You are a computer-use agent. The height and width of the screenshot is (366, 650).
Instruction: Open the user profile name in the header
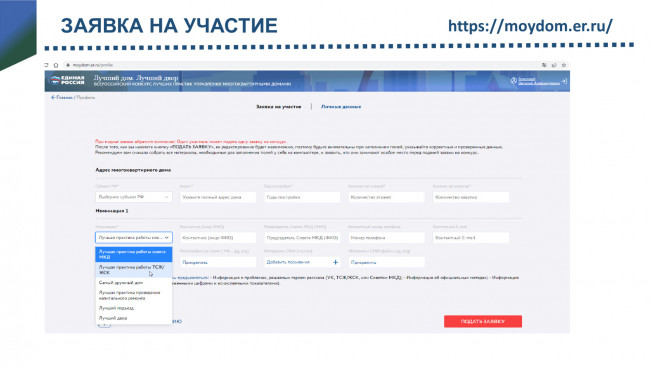(538, 81)
